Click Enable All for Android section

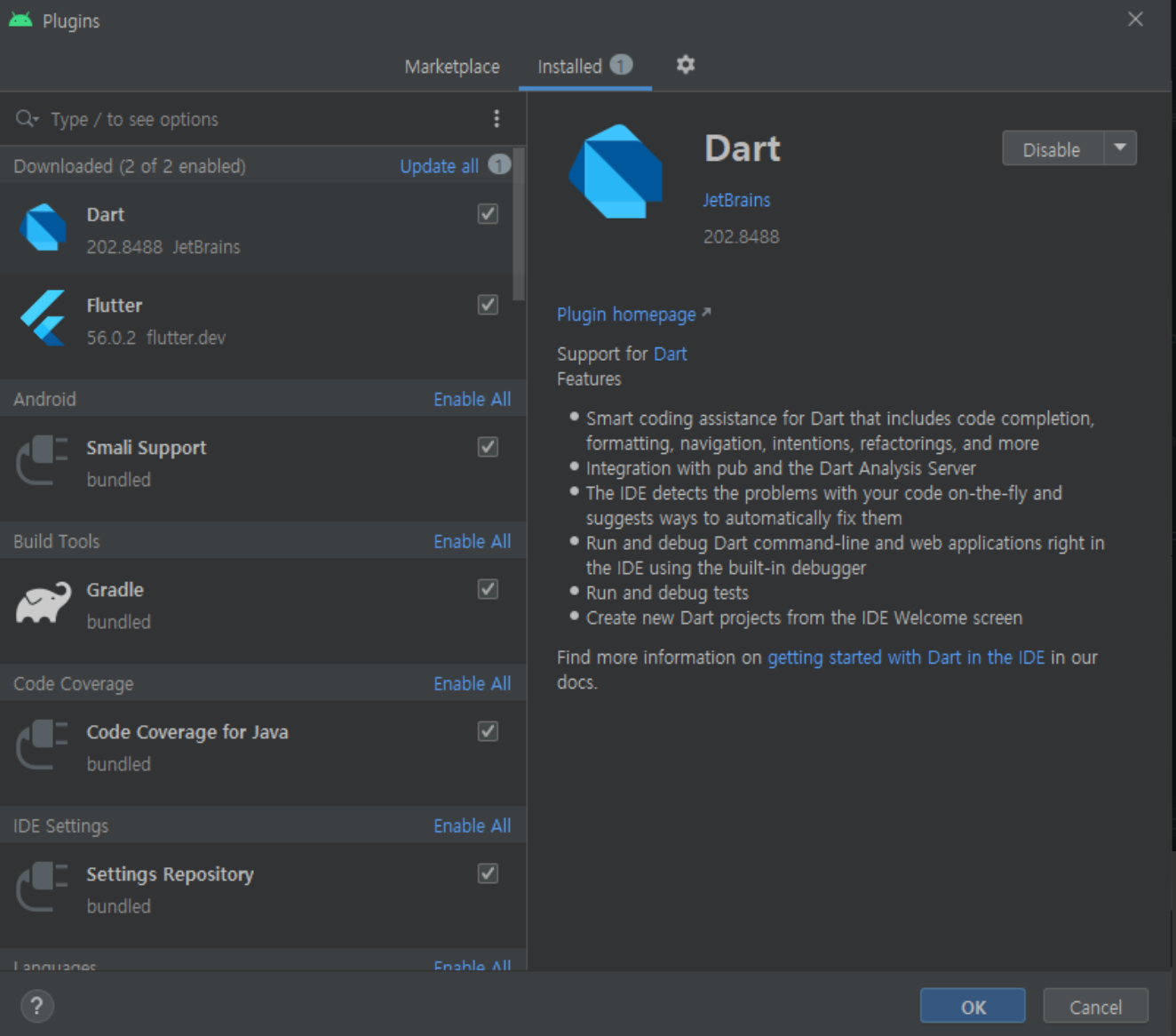[x=472, y=399]
